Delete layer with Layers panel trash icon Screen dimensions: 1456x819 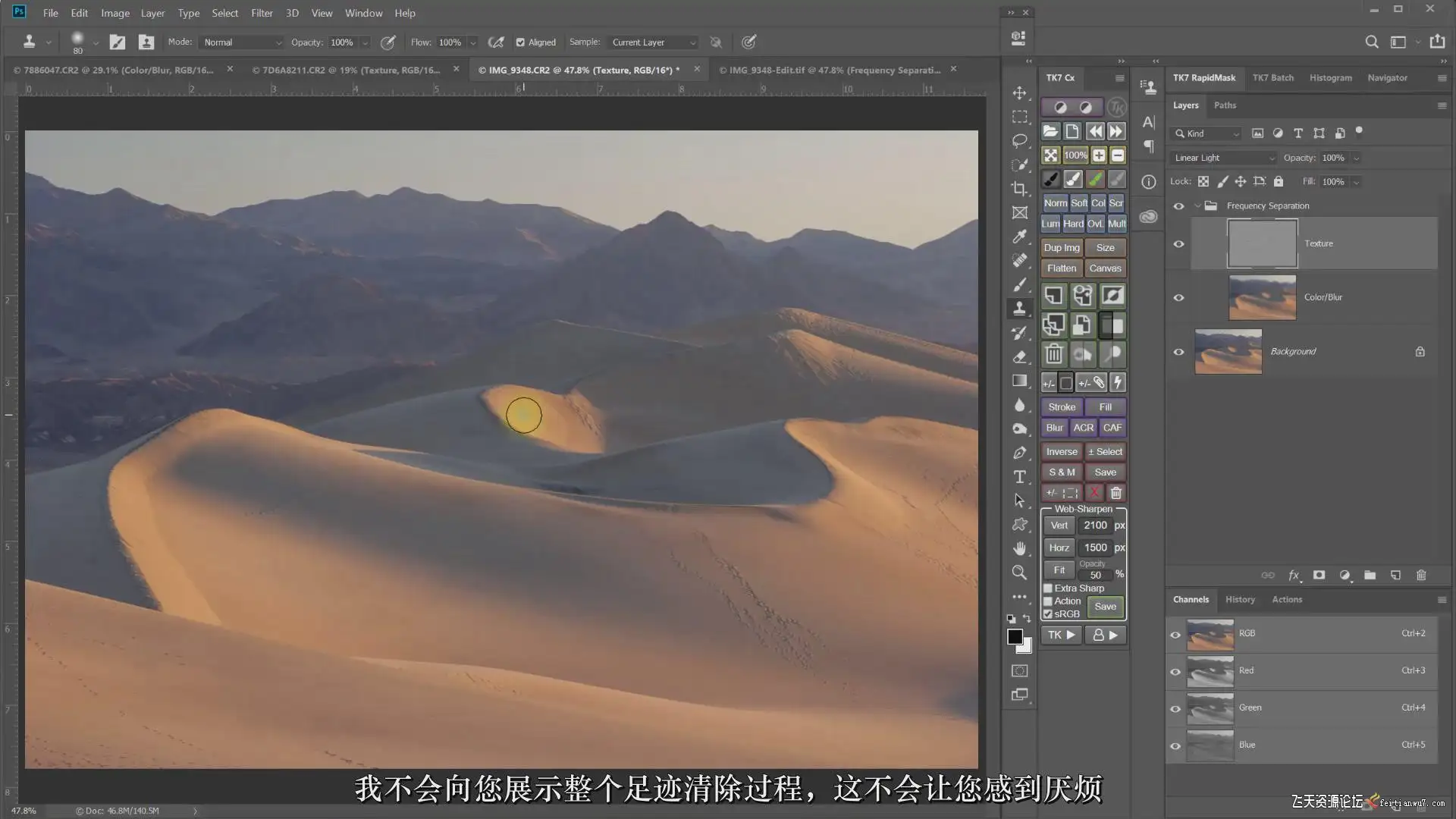tap(1421, 576)
